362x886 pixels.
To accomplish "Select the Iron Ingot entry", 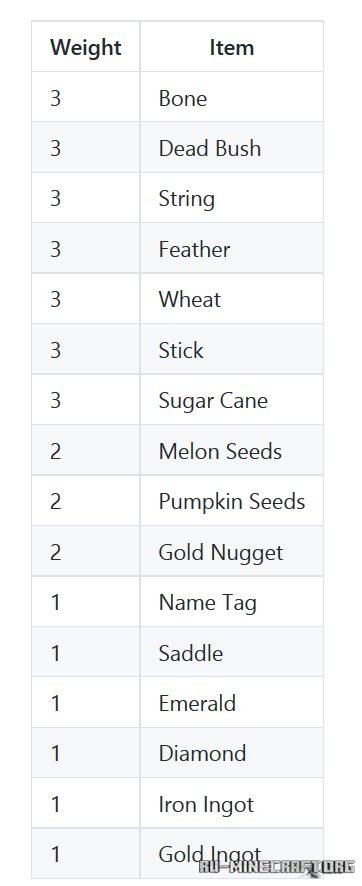I will tap(206, 805).
